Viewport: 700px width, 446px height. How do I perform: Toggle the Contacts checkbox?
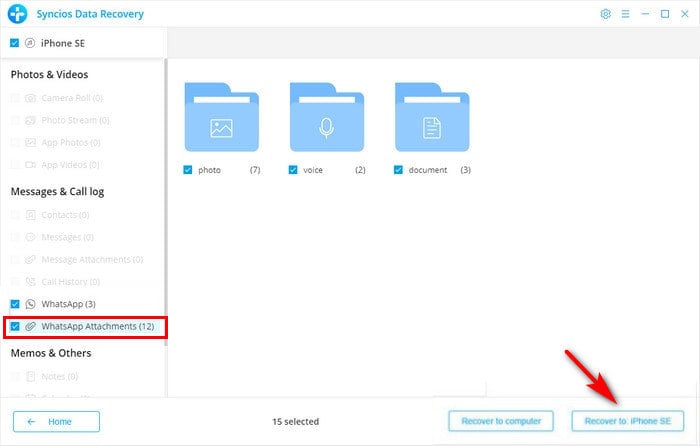tap(15, 215)
